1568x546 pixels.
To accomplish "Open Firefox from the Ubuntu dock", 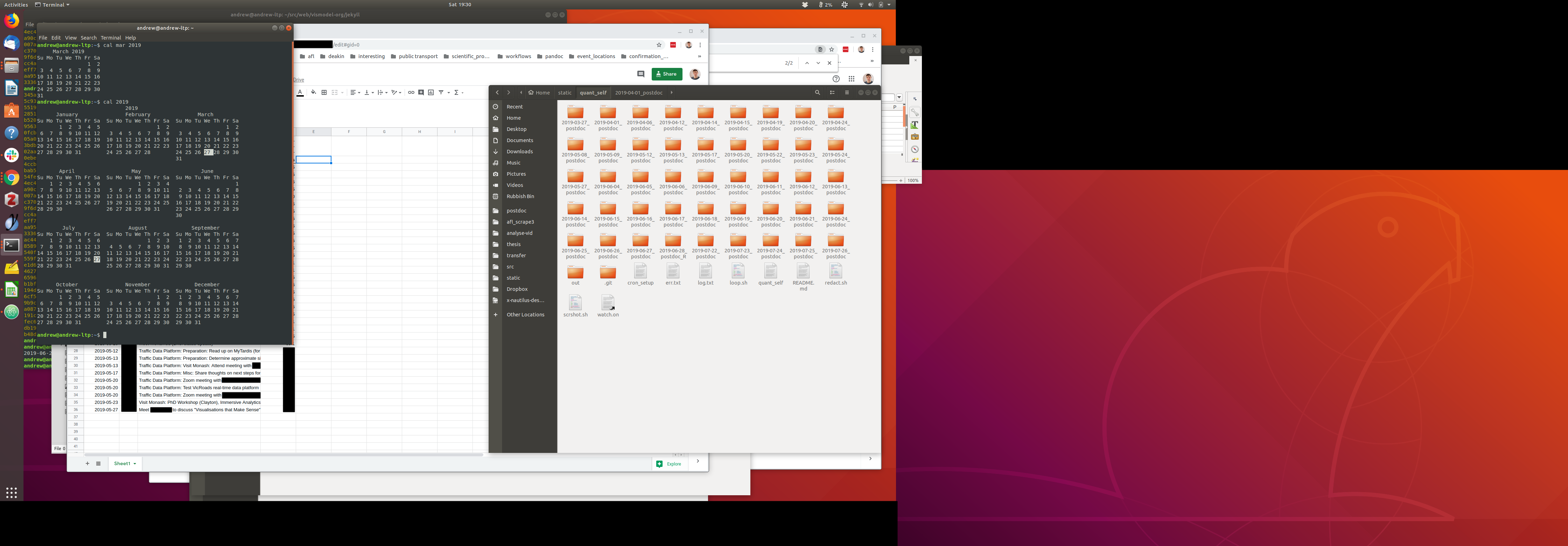I will [11, 20].
